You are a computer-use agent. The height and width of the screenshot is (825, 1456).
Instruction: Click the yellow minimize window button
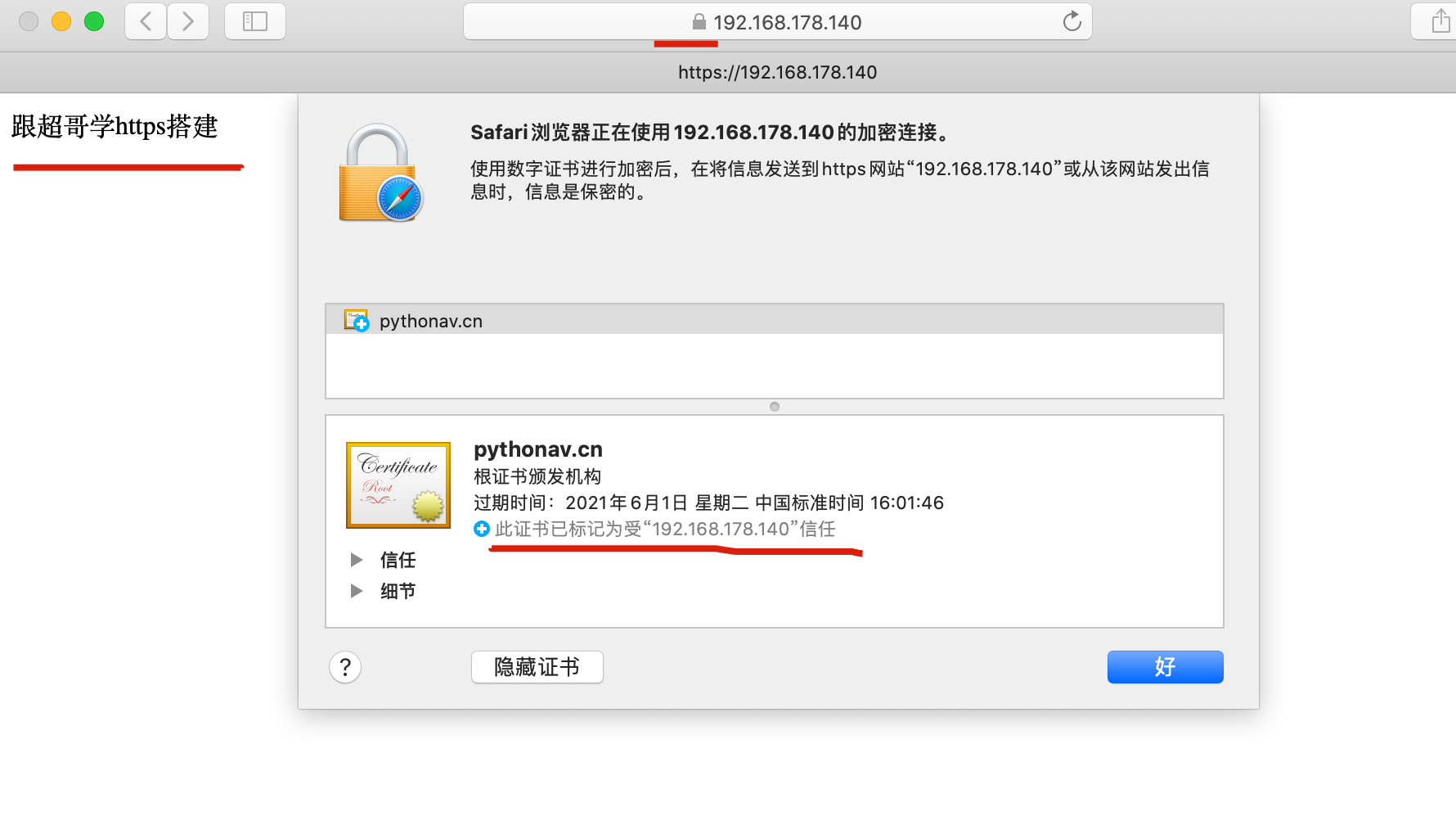(61, 21)
